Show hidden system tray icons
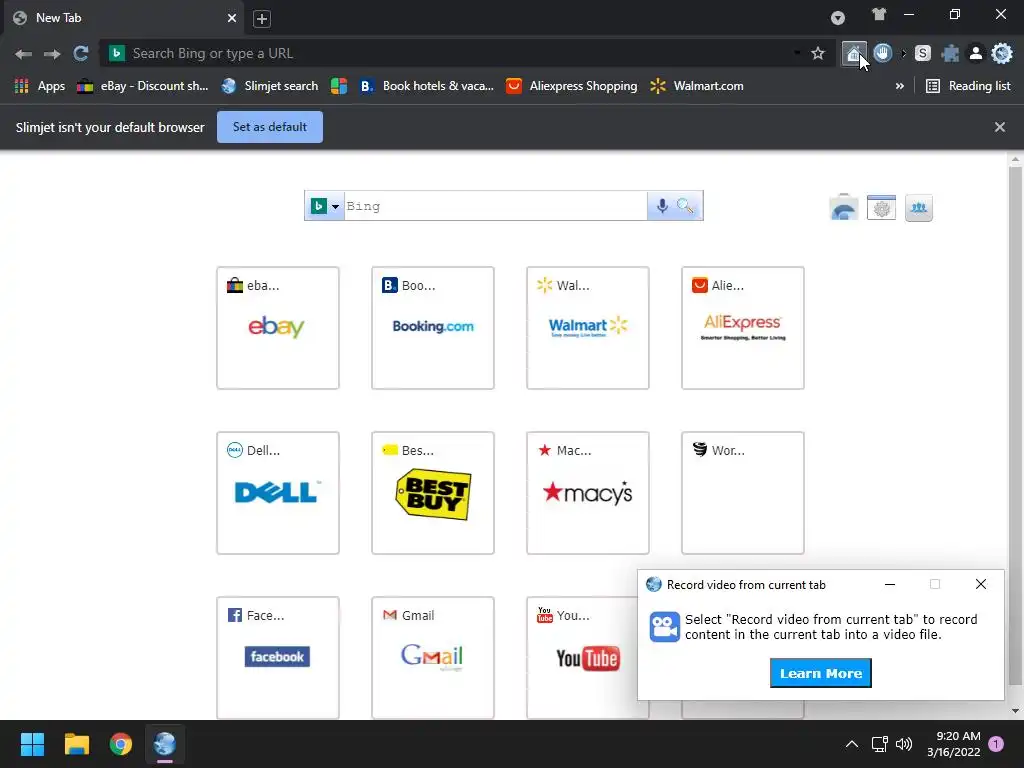The width and height of the screenshot is (1024, 768). pyautogui.click(x=852, y=744)
